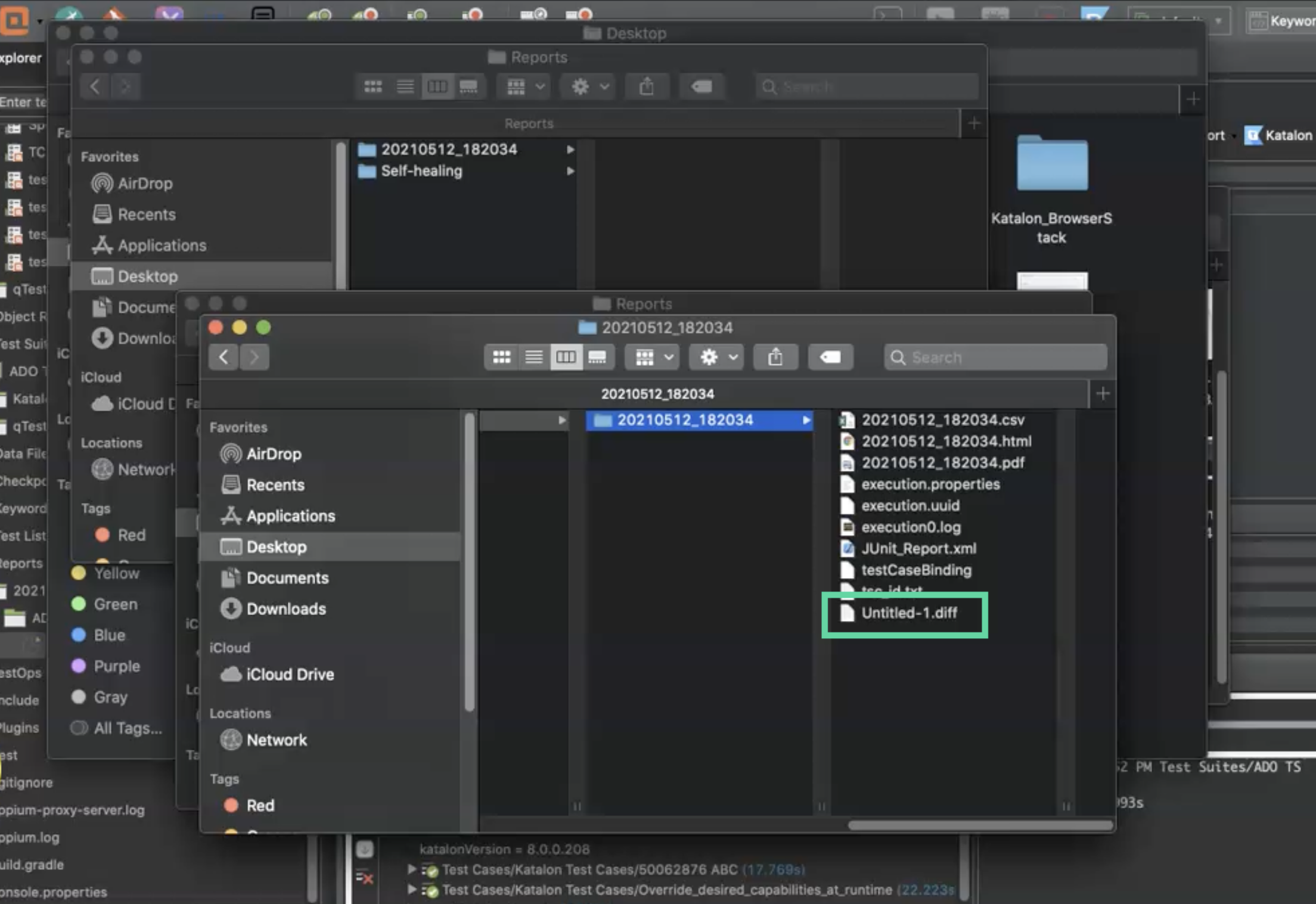
Task: Toggle the list view icon in Finder
Action: coord(533,357)
